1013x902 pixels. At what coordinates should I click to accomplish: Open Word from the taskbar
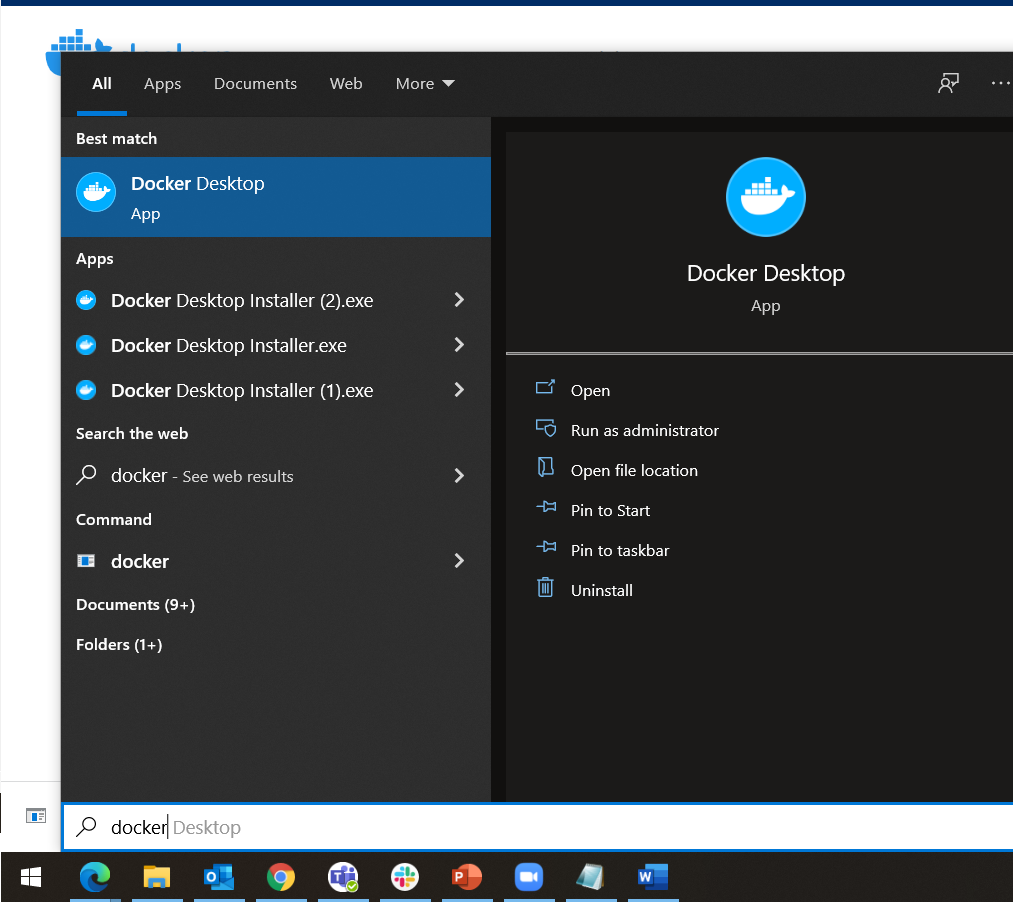[653, 877]
